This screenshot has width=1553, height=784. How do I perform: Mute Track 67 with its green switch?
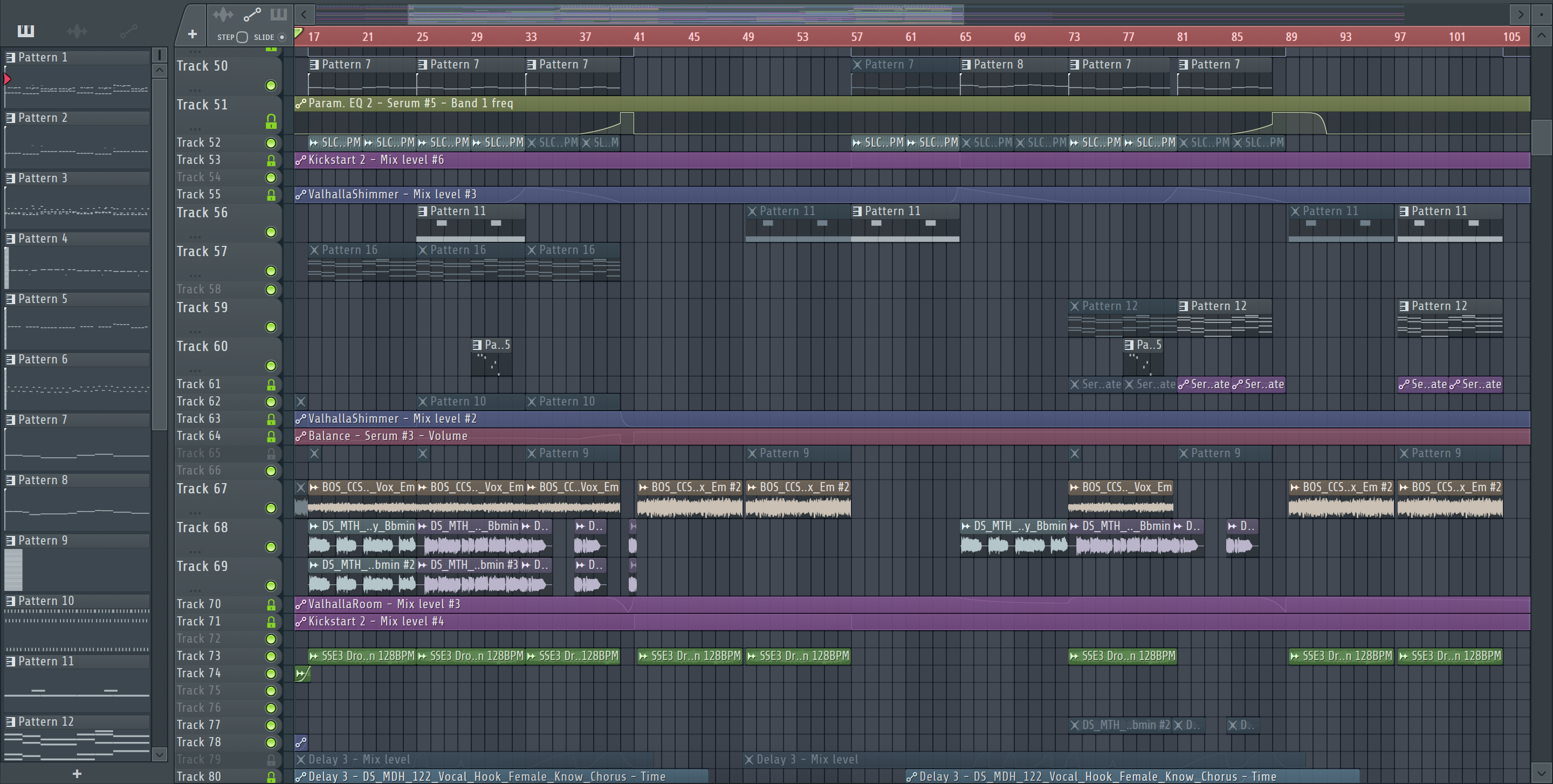[271, 508]
